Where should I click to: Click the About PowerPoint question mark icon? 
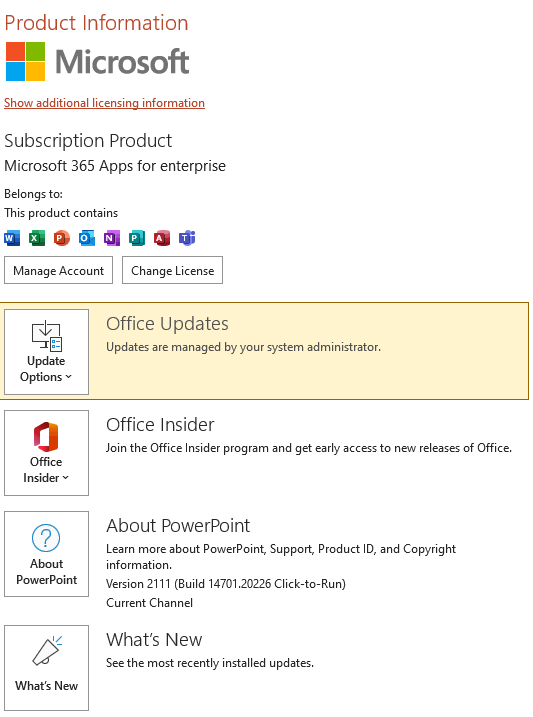46,538
